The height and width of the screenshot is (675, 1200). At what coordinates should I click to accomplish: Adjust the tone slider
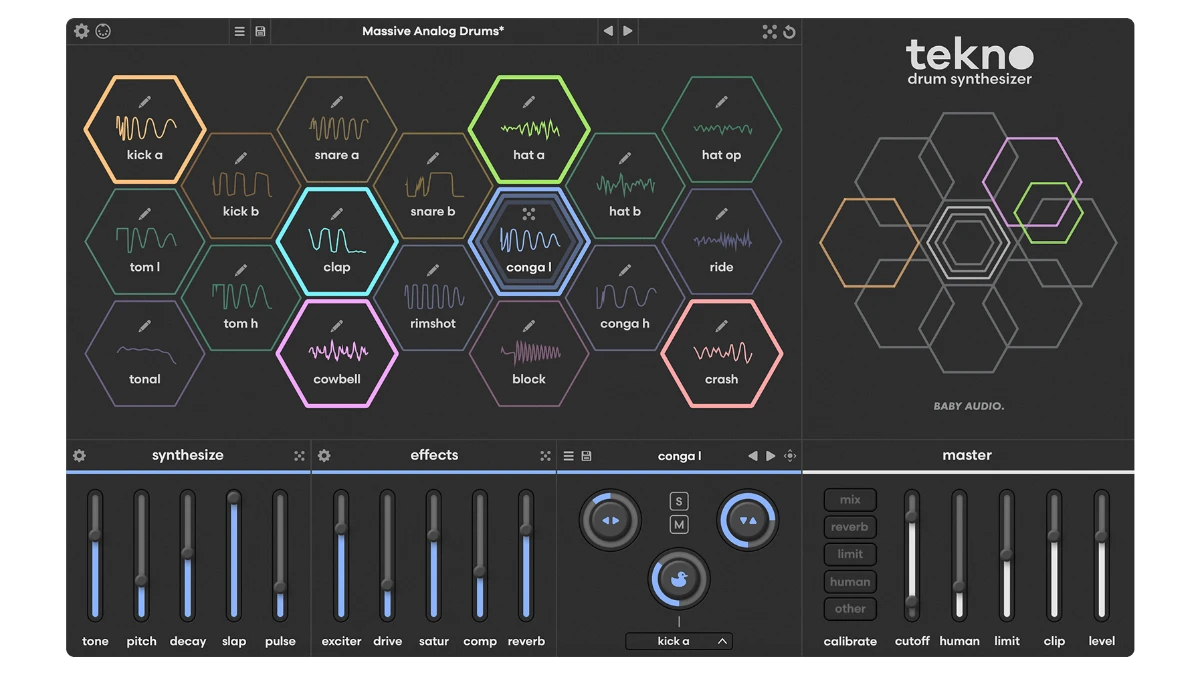(x=95, y=555)
